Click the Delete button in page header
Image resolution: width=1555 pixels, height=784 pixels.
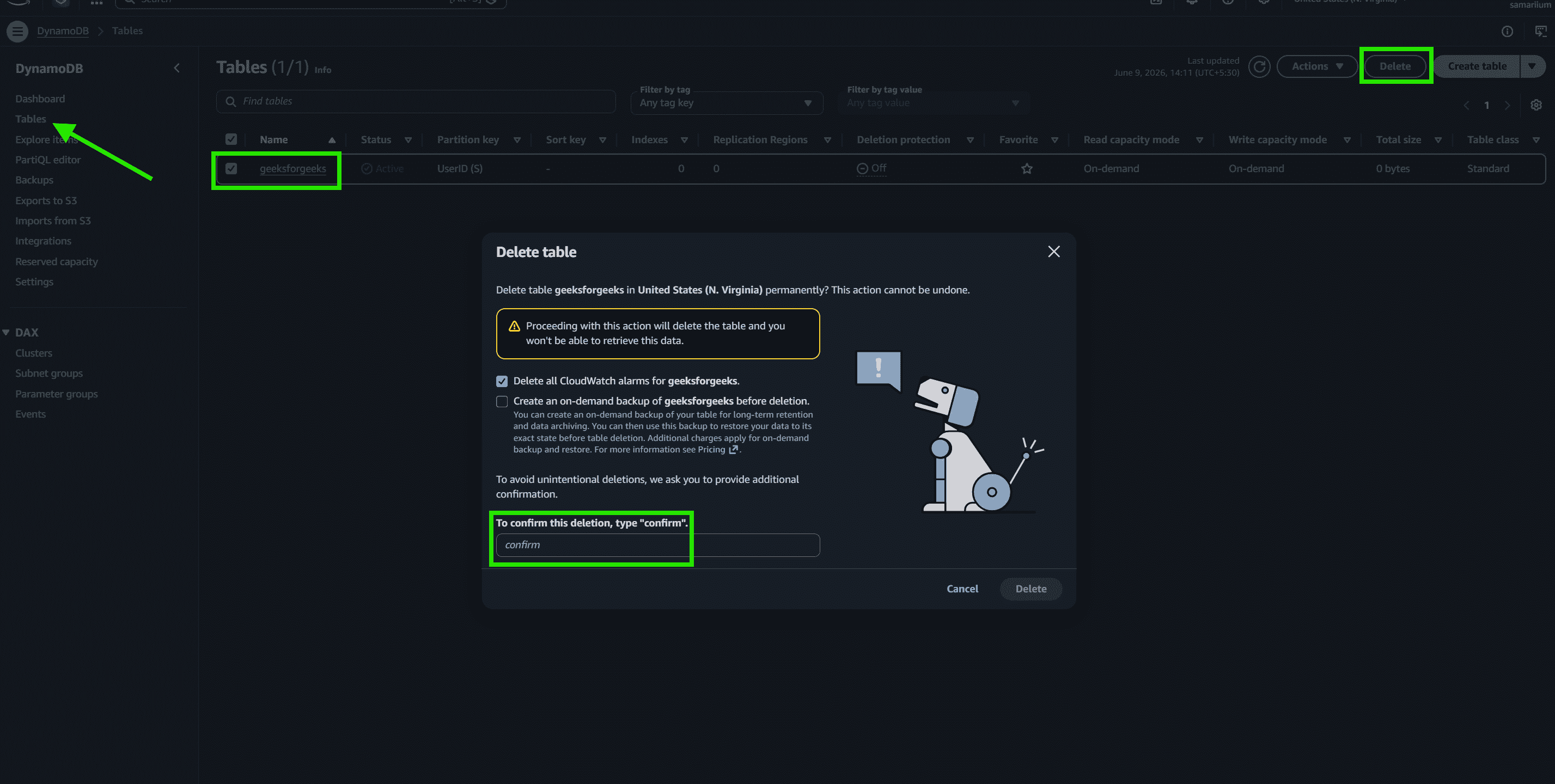[x=1395, y=66]
